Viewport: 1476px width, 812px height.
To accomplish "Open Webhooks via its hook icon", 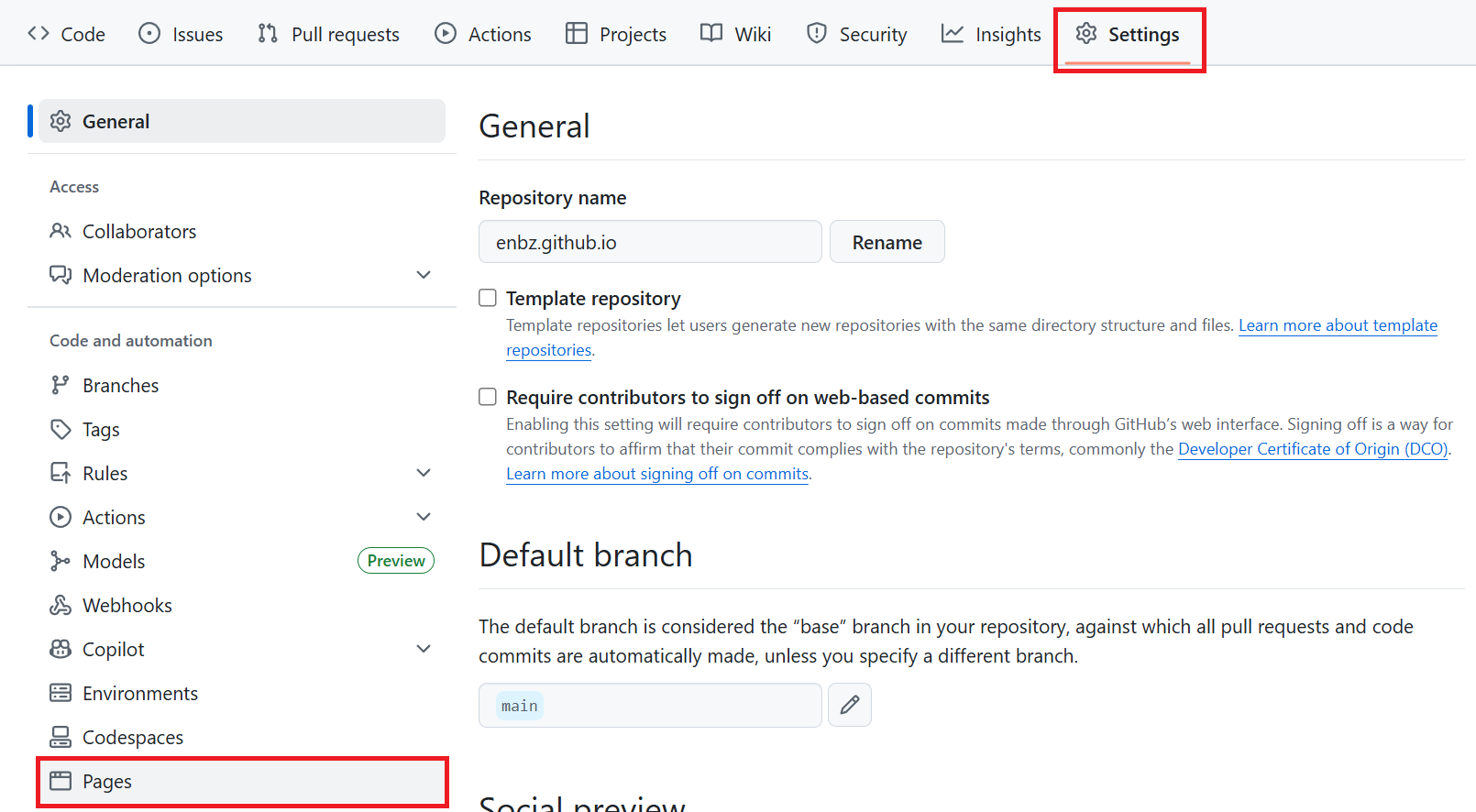I will [61, 605].
